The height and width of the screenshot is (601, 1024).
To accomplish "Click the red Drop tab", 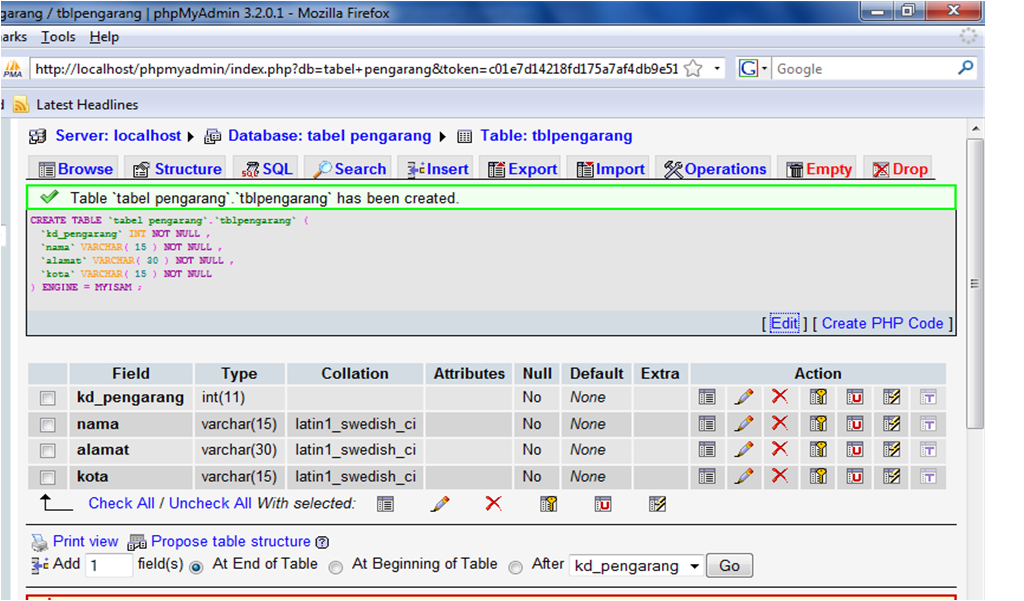I will [x=901, y=169].
